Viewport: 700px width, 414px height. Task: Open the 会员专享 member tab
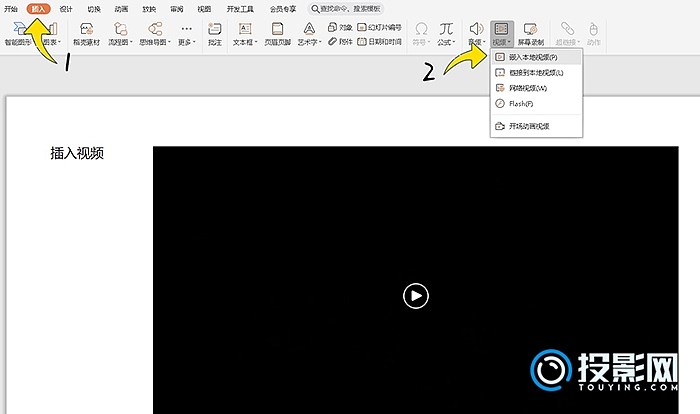point(283,9)
